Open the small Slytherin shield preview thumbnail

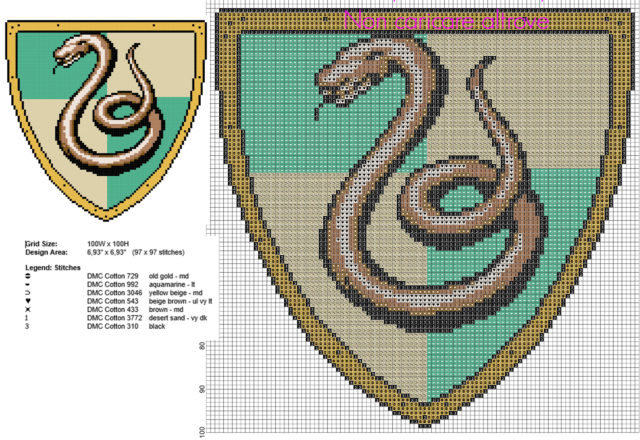(106, 120)
